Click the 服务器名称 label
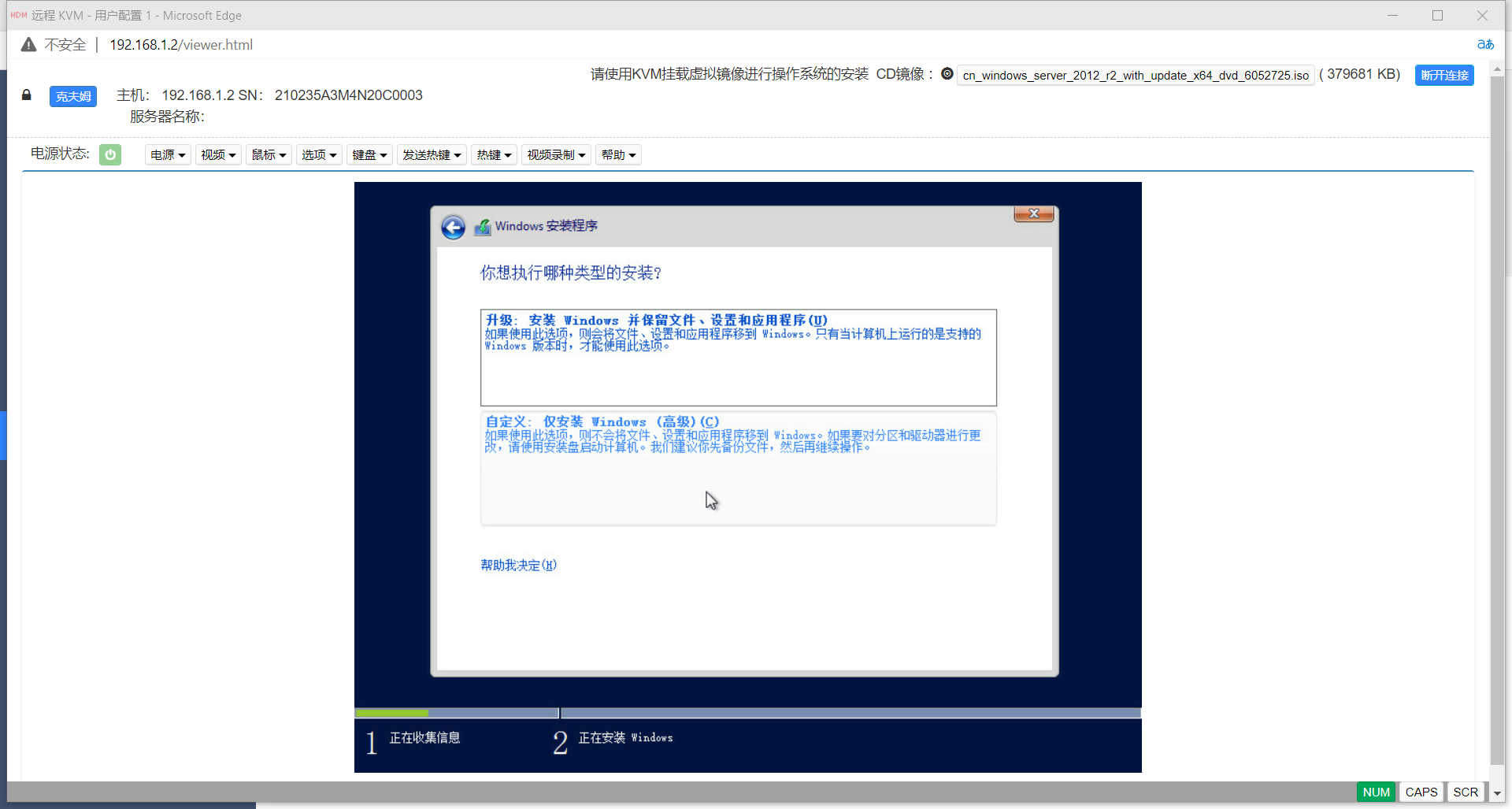This screenshot has width=1512, height=809. 167,117
